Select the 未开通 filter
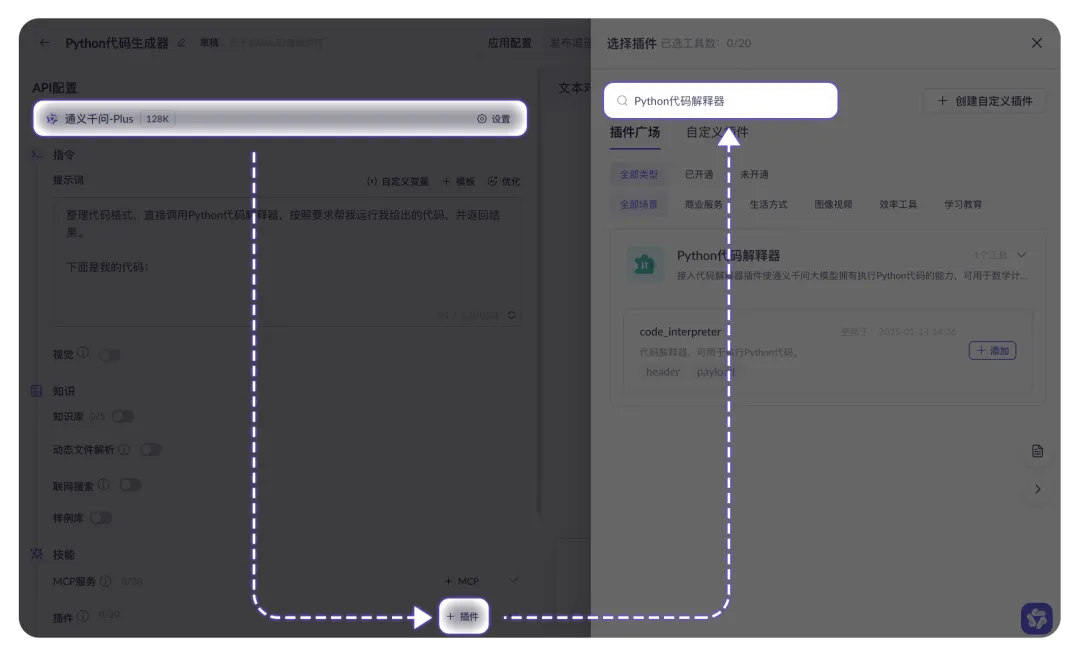 pos(754,174)
